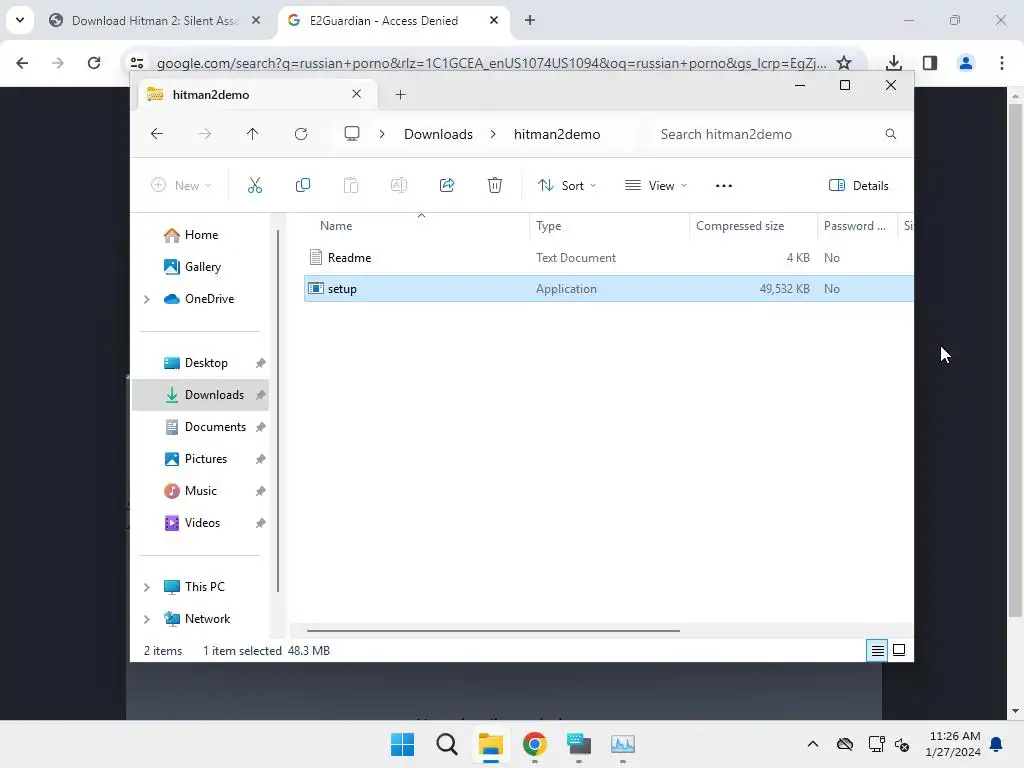The width and height of the screenshot is (1024, 768).
Task: Click the Rename icon in Explorer toolbar
Action: point(398,185)
